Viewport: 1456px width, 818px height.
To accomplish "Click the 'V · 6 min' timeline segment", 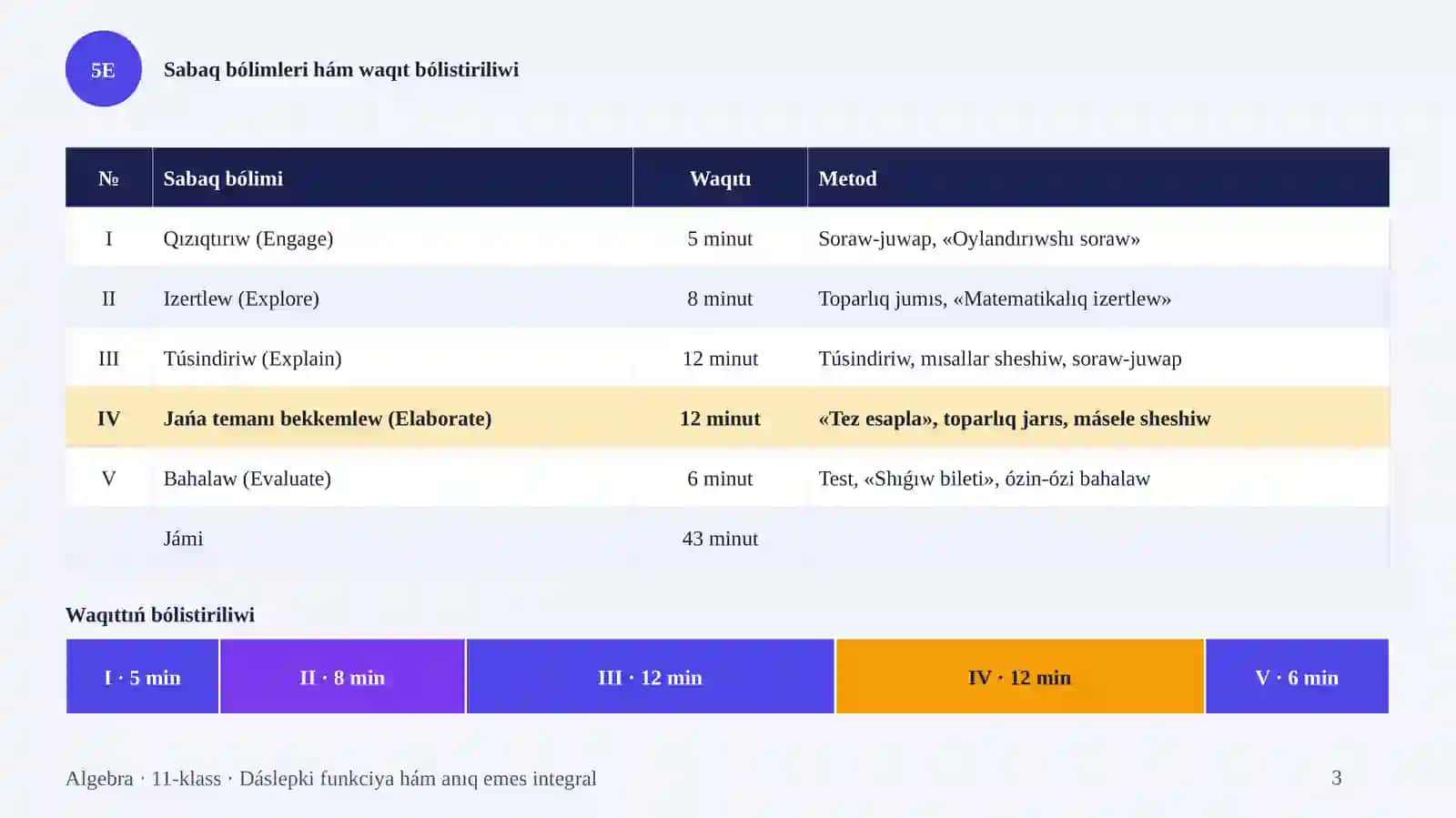I will point(1297,676).
